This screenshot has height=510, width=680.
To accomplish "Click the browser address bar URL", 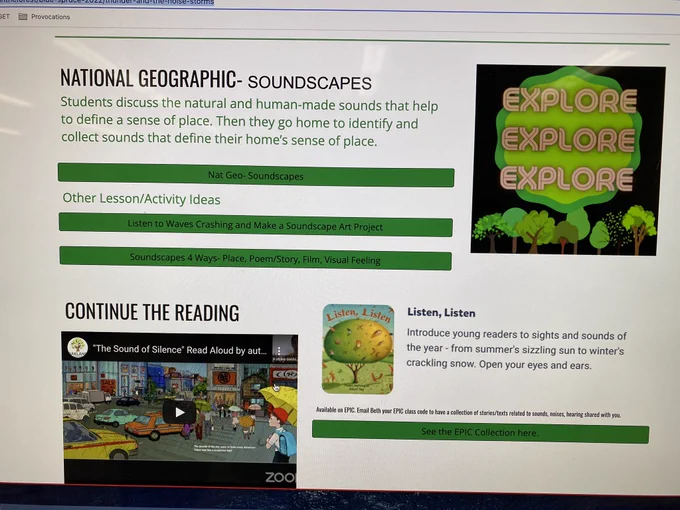I will coord(107,2).
